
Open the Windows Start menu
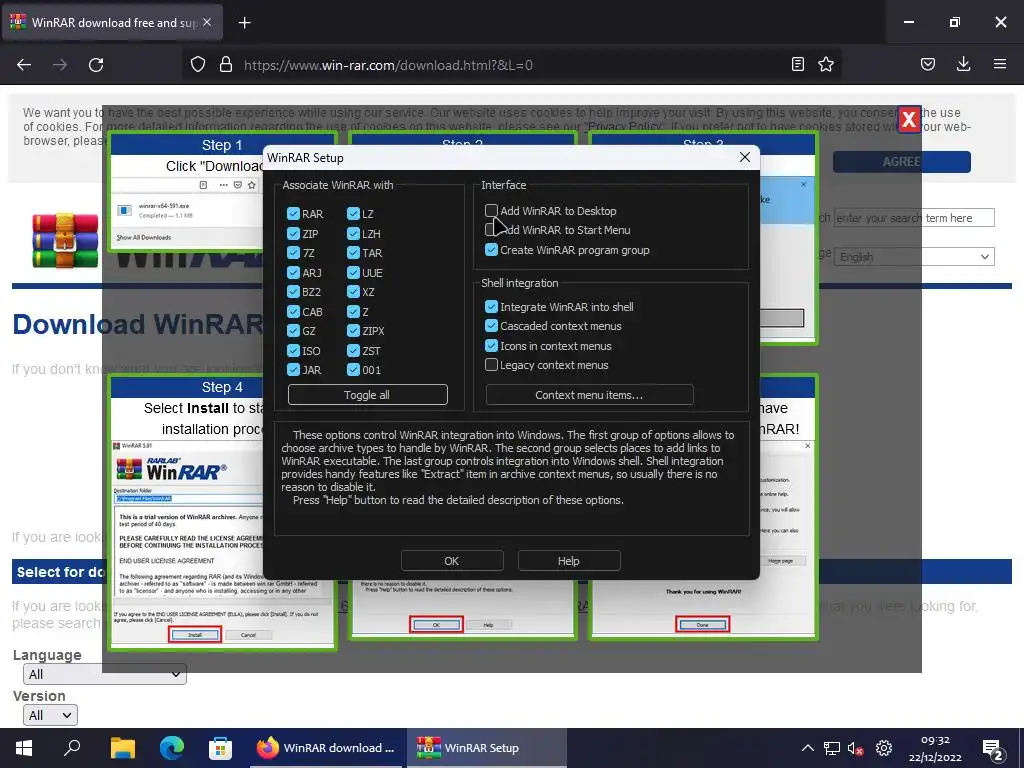pos(24,748)
